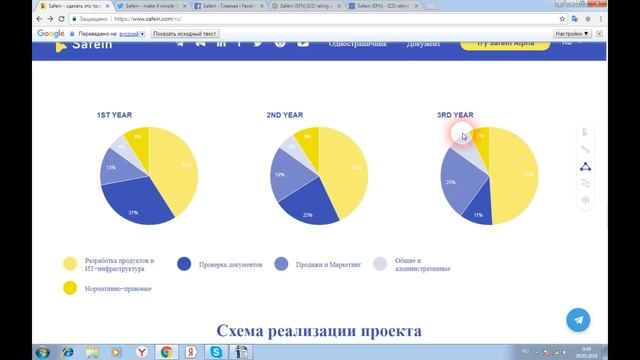The image size is (640, 360).
Task: Click the medium blue 'Продажи и Маркетинг' legend swatch
Action: pos(281,264)
